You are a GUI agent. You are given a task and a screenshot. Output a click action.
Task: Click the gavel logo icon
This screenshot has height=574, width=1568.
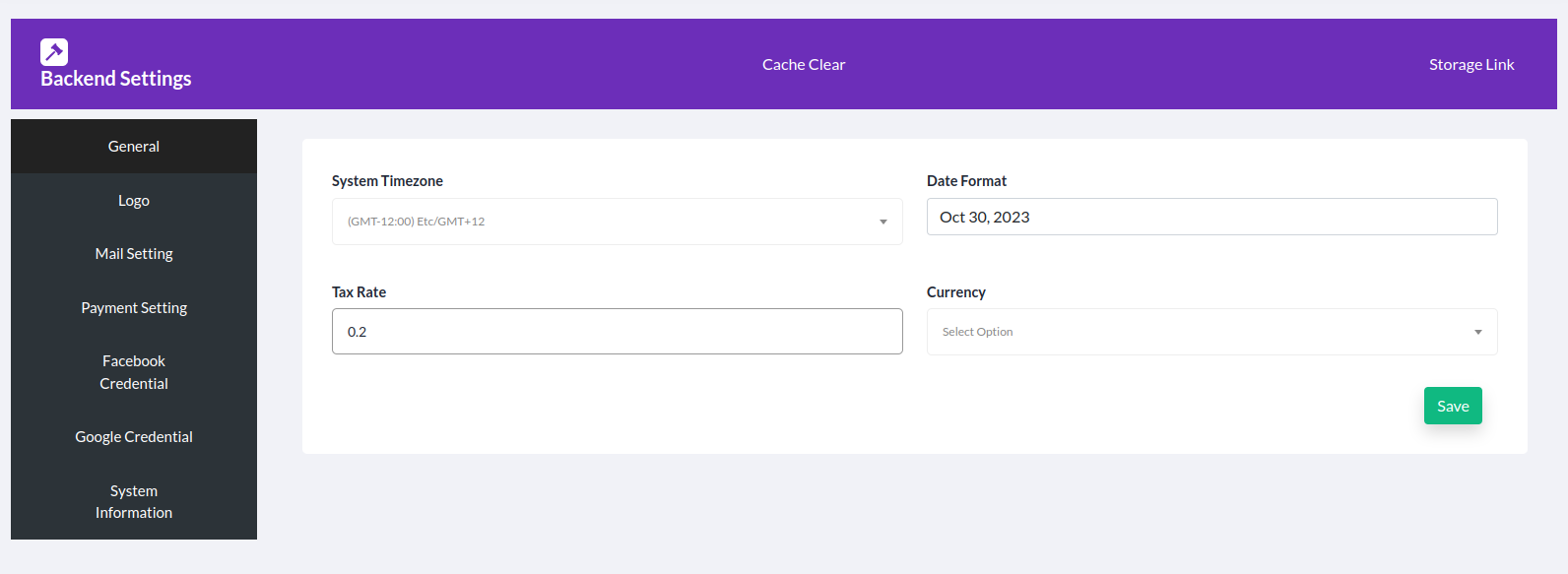click(54, 51)
